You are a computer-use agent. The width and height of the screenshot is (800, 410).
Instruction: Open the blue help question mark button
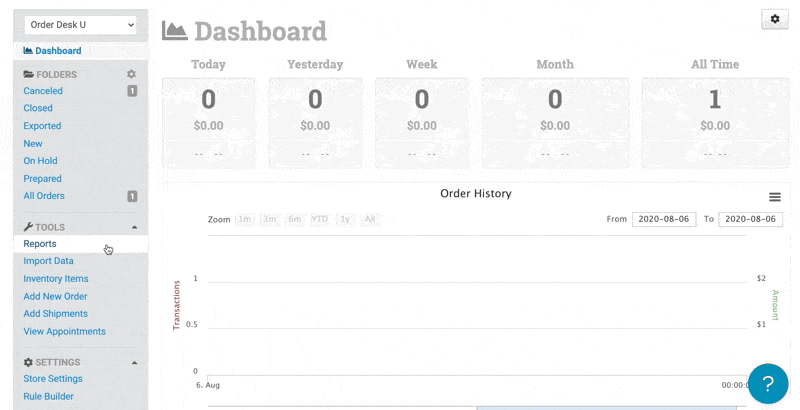(768, 383)
